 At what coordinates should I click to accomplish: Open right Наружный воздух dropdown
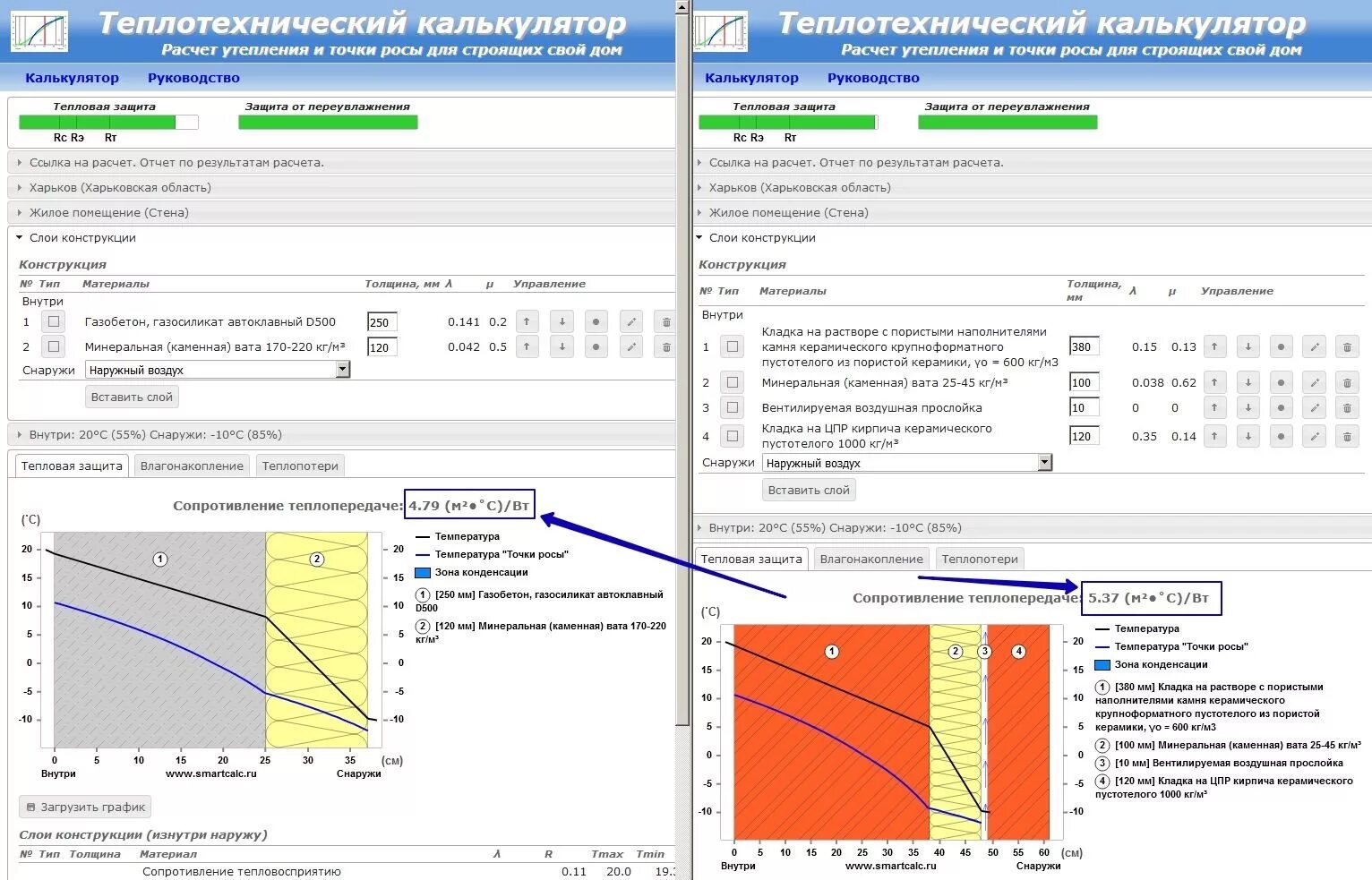coord(907,463)
